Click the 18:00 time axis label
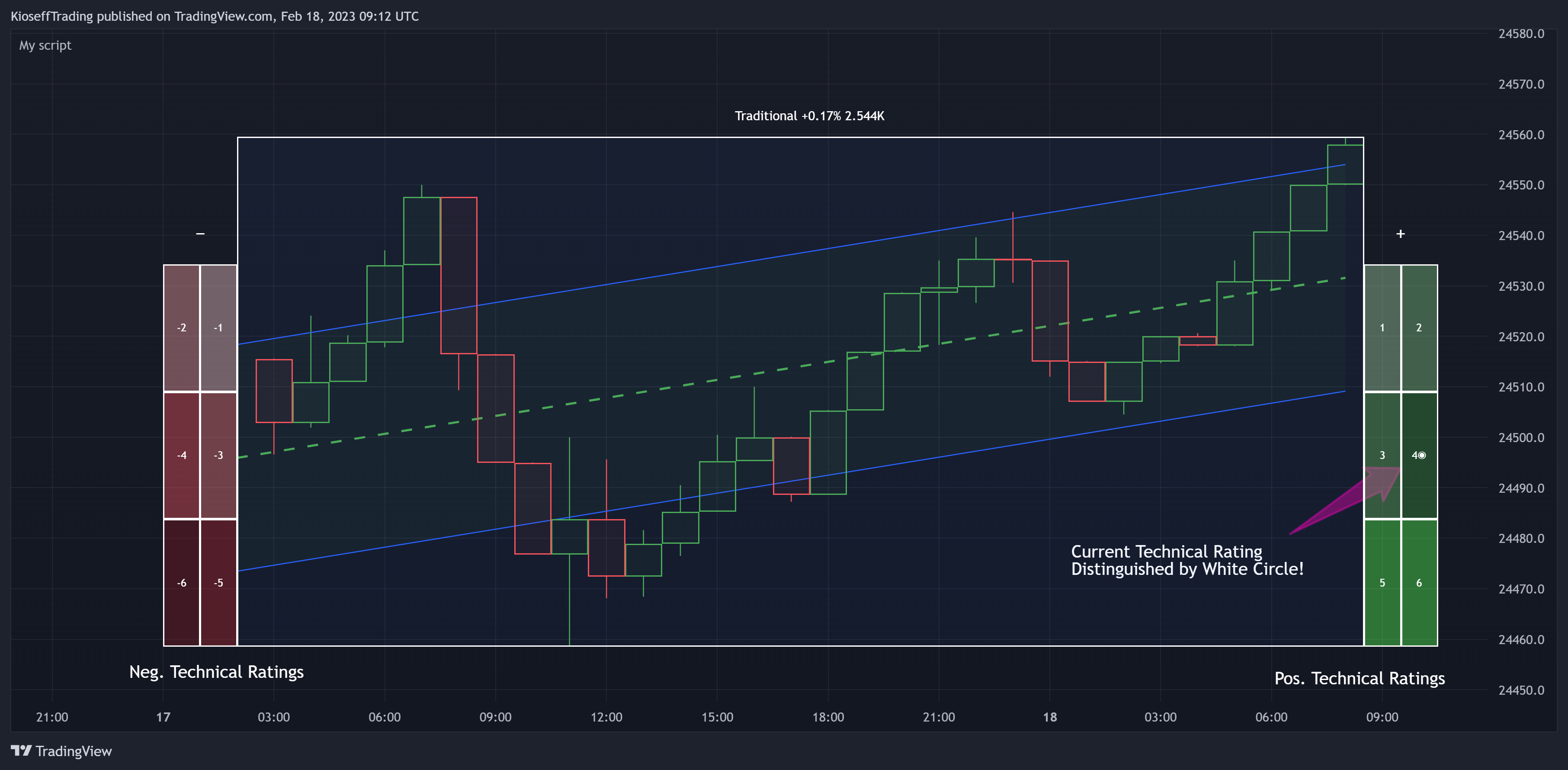Viewport: 1568px width, 770px height. coord(828,717)
